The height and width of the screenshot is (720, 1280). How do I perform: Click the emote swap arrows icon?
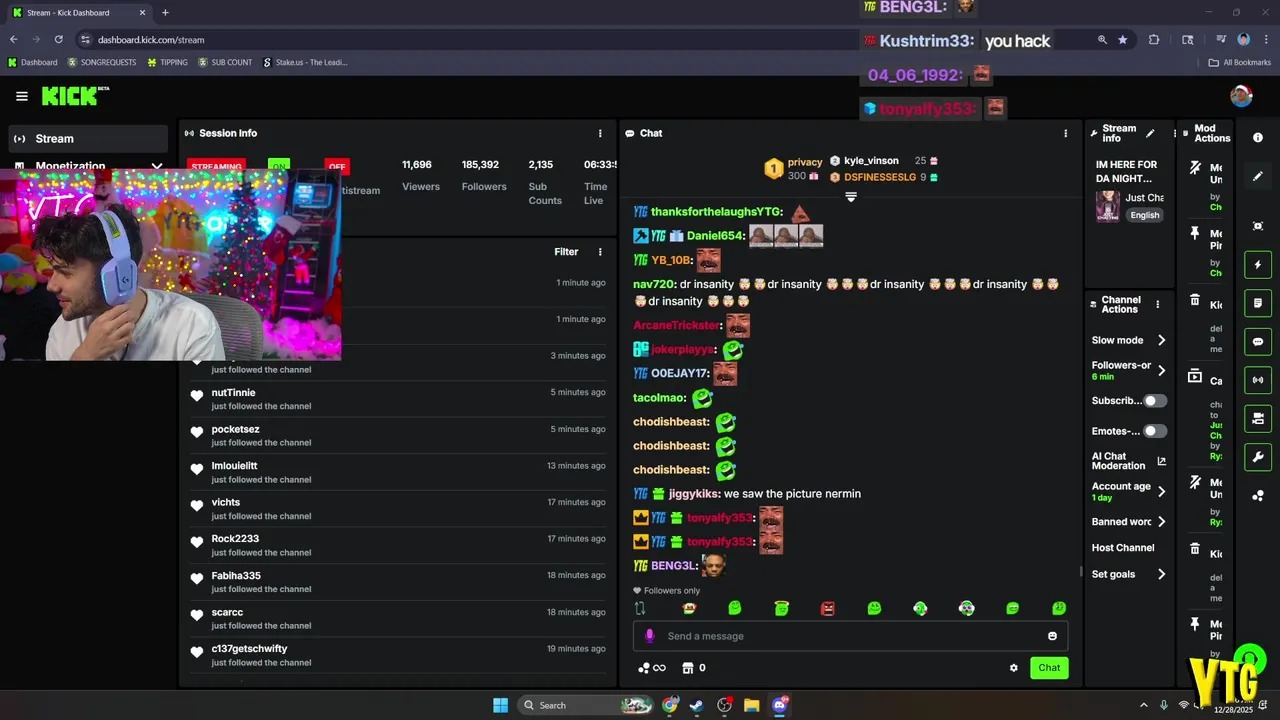tap(640, 608)
